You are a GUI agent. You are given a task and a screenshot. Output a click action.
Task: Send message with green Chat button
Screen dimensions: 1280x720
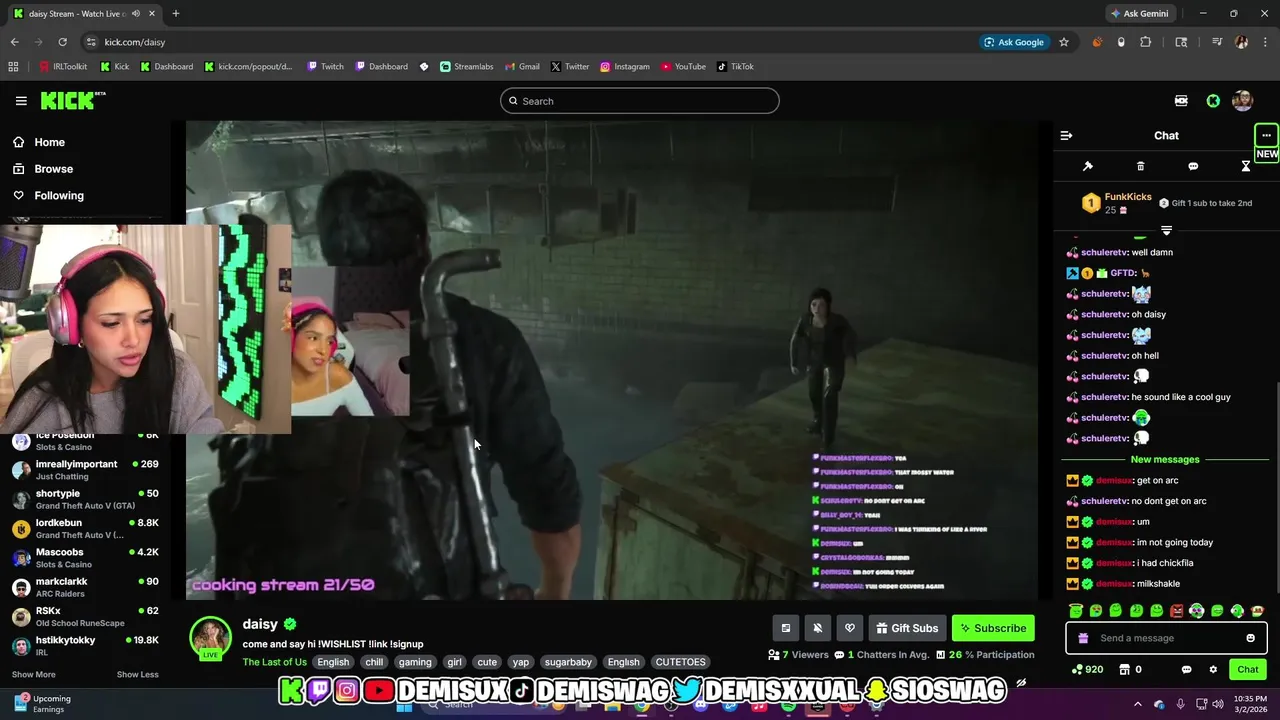[x=1248, y=669]
